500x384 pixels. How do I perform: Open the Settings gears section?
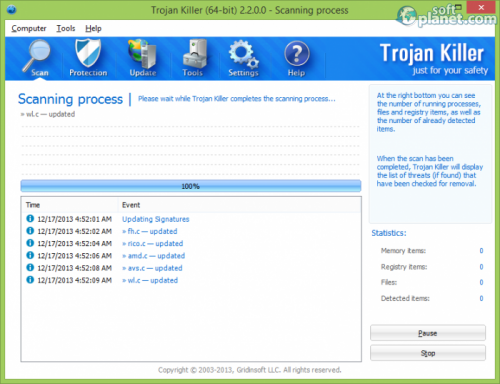coord(243,58)
